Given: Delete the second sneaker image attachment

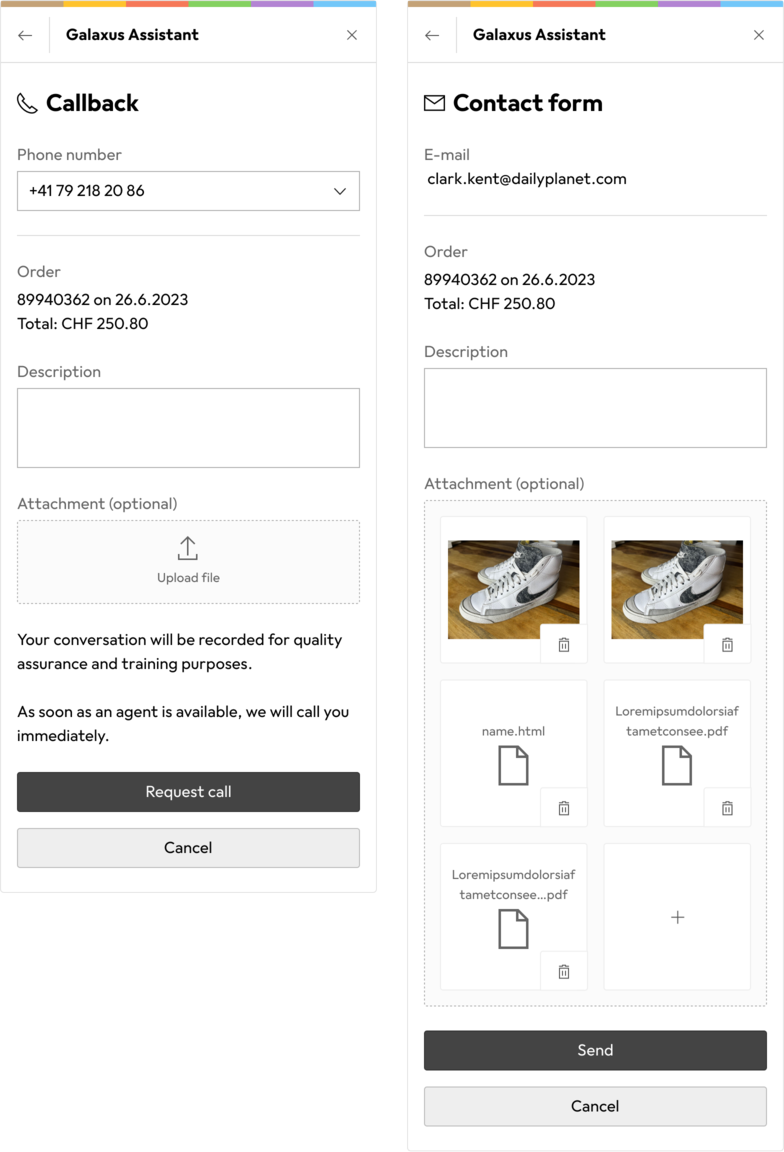Looking at the screenshot, I should pos(727,645).
